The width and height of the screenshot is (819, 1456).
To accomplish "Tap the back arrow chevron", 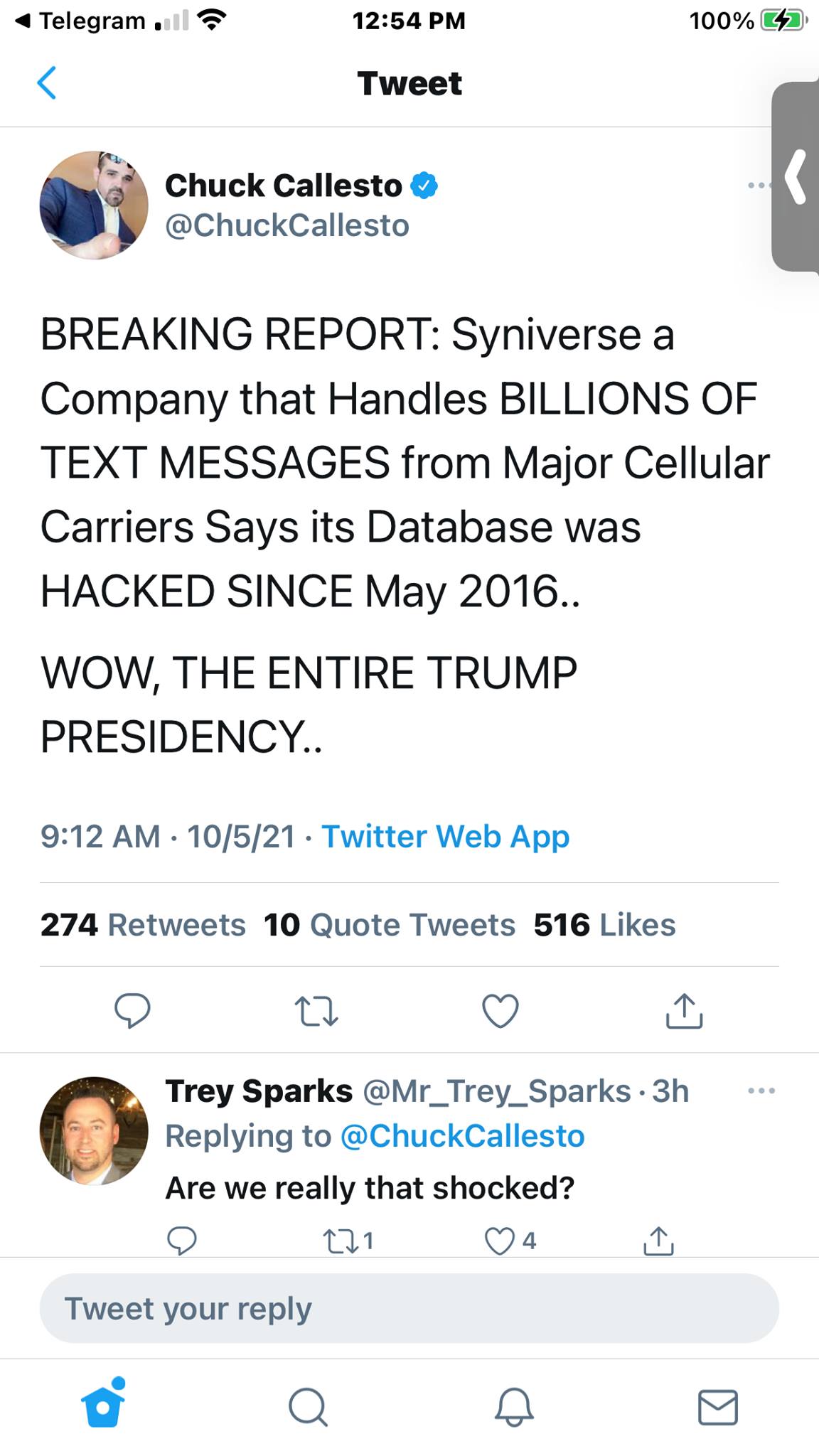I will pyautogui.click(x=47, y=83).
